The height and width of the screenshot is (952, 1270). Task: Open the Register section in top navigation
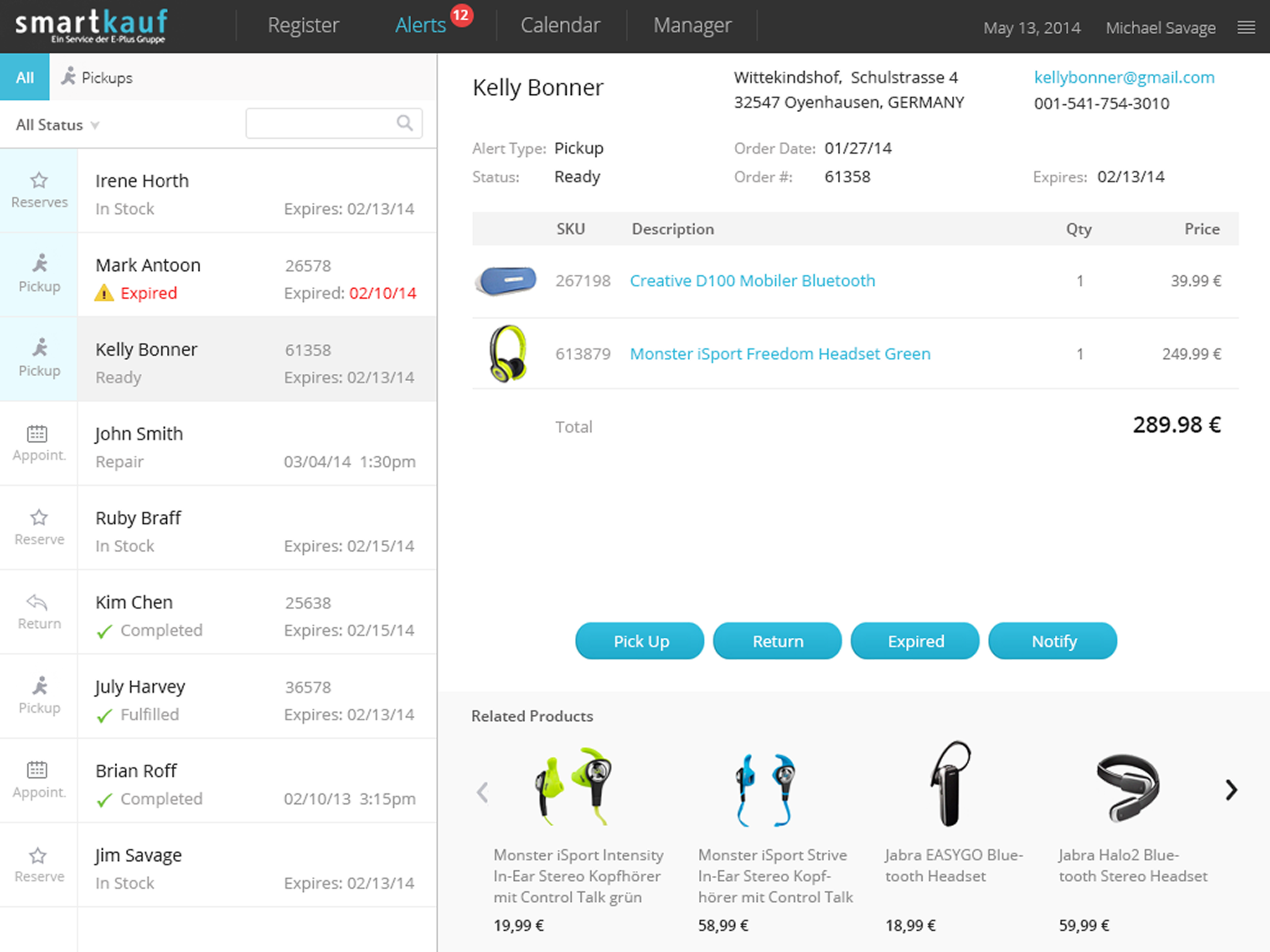tap(303, 25)
